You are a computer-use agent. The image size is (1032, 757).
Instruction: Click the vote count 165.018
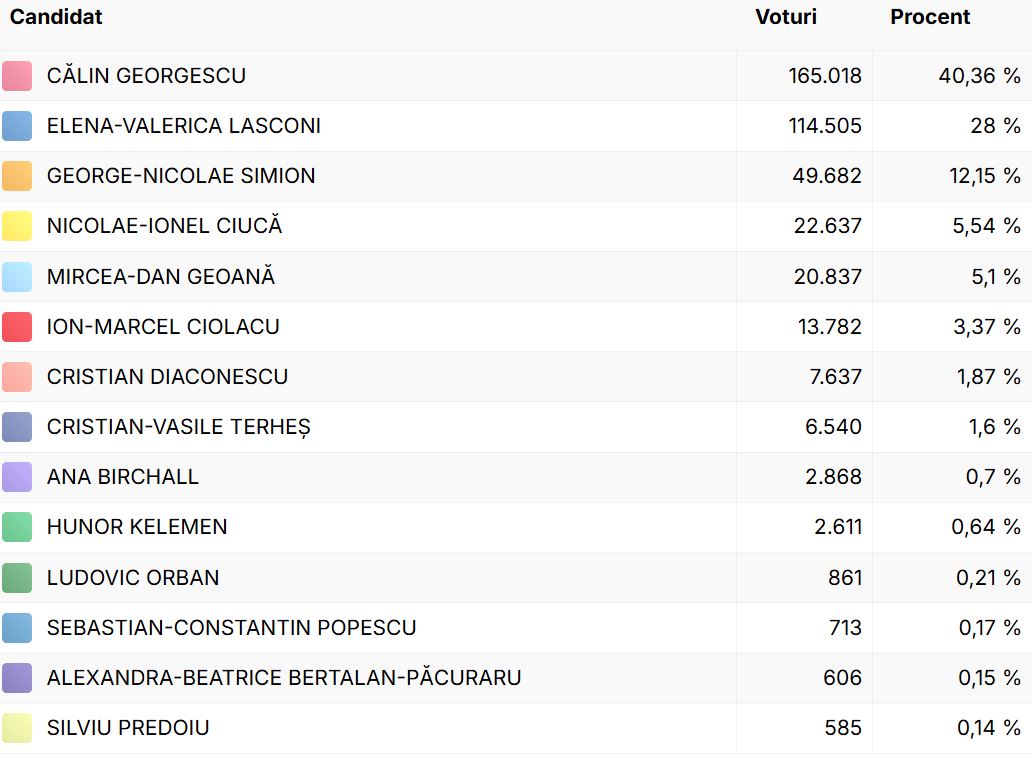pos(825,76)
